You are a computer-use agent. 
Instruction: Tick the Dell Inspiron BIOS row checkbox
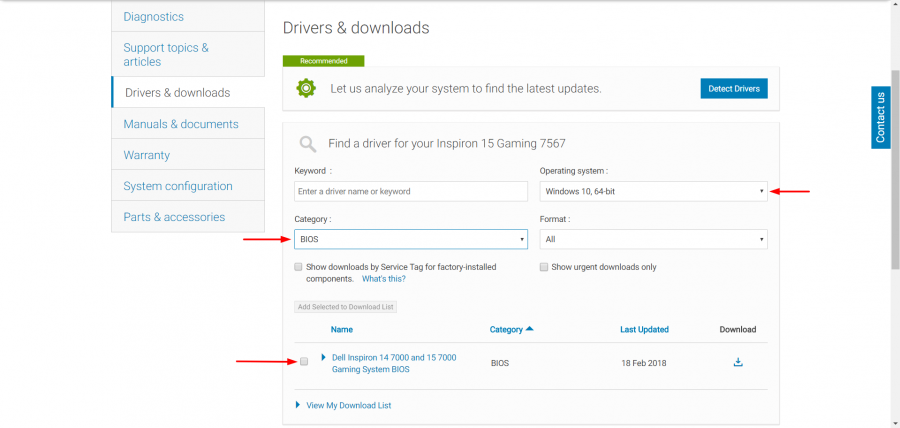304,362
